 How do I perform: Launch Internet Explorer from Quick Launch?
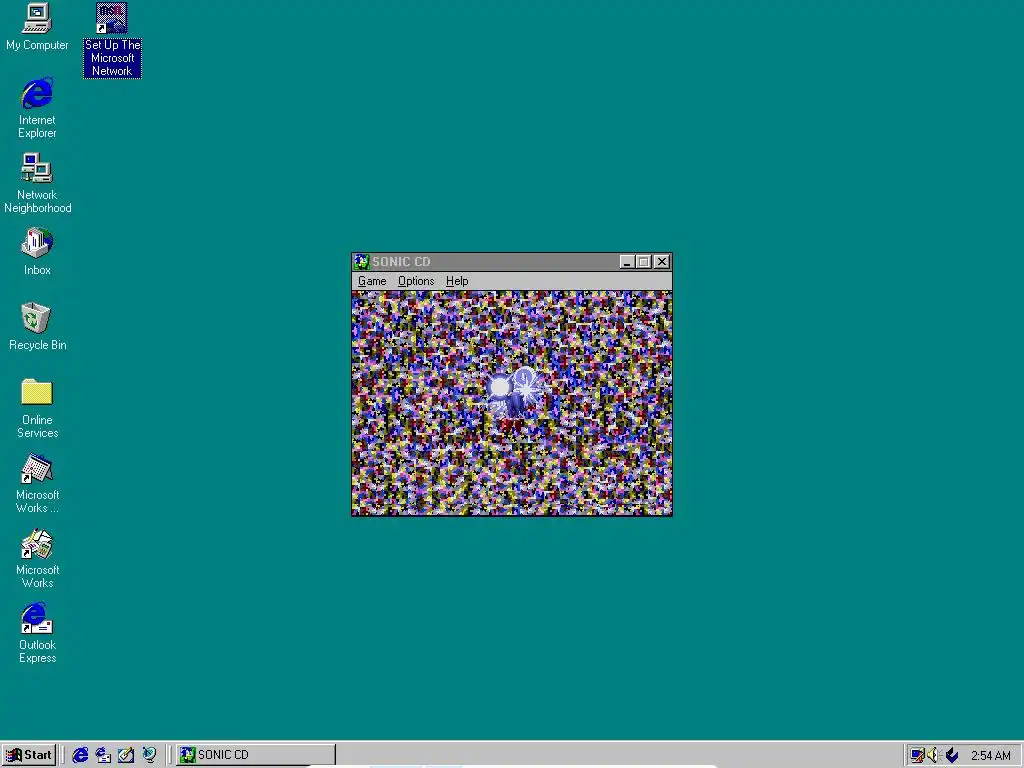80,755
